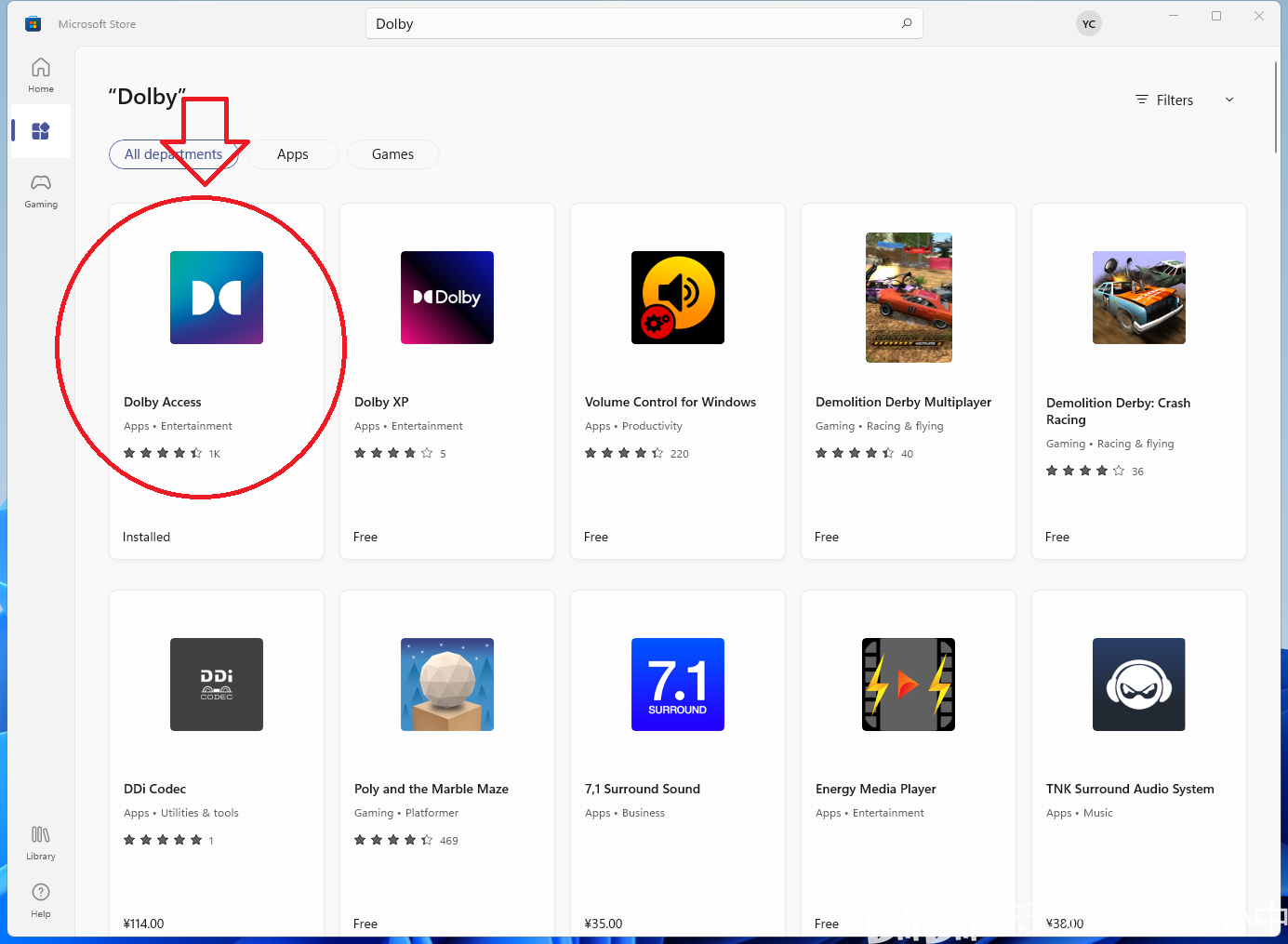Select the Games filter tab
Viewport: 1288px width, 944px height.
[392, 154]
